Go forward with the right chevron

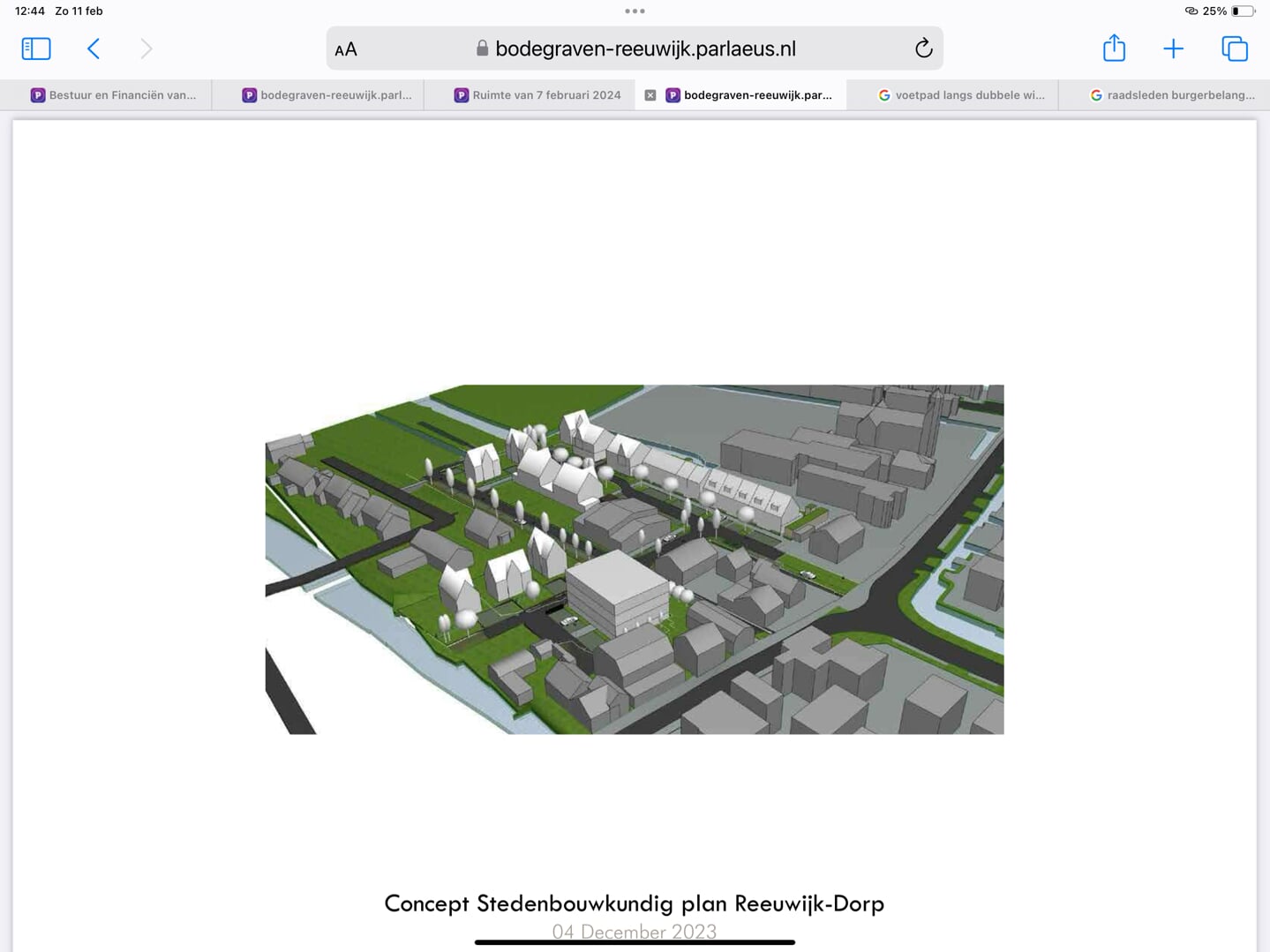click(147, 49)
